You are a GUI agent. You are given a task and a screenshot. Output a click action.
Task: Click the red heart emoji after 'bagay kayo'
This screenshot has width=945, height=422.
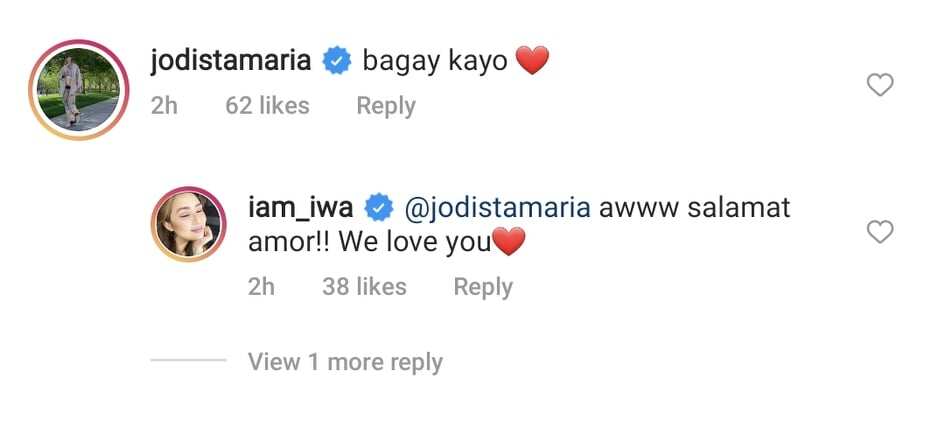click(532, 61)
